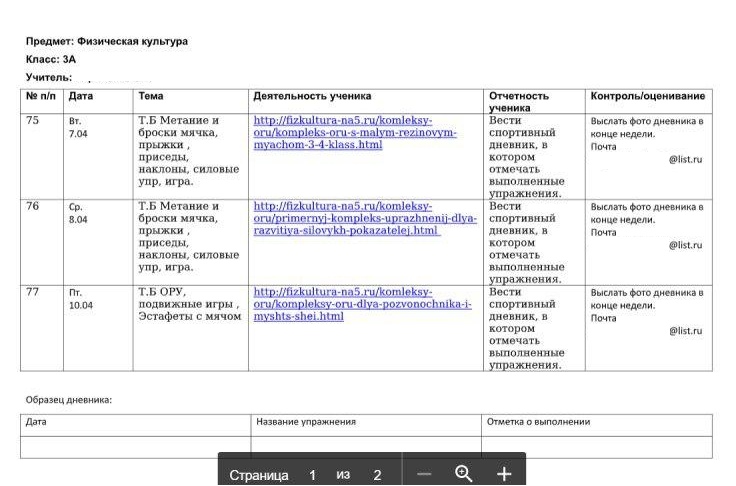Open the pozvonochnika-i-myshts-shei exercise link
This screenshot has width=736, height=486.
click(362, 304)
